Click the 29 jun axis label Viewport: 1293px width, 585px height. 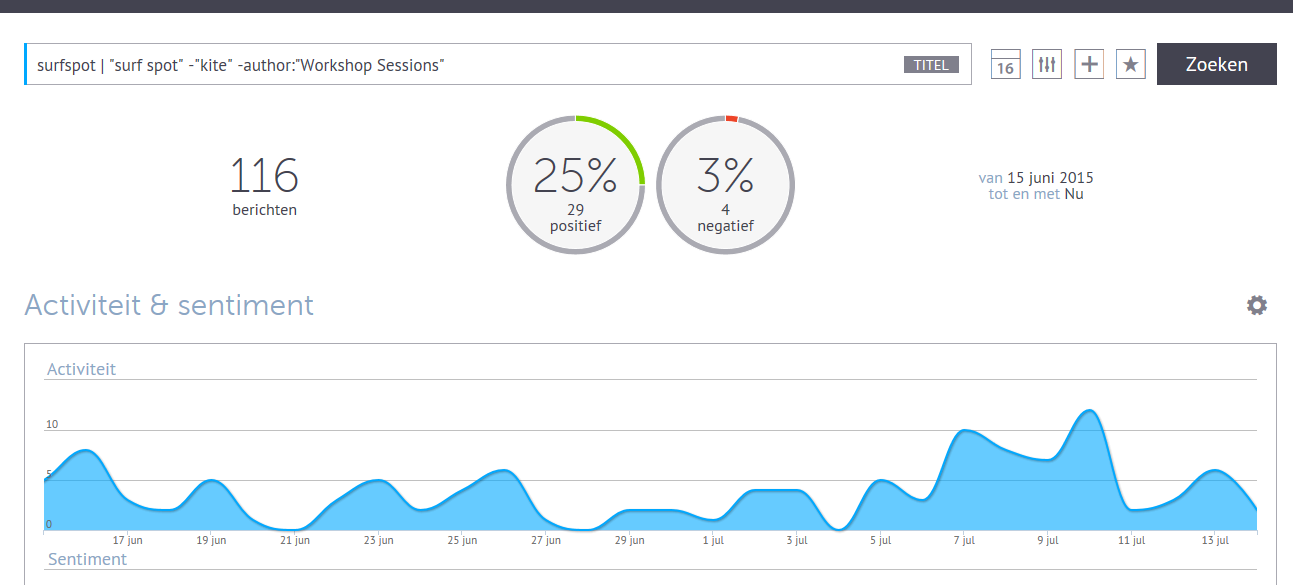[x=629, y=540]
